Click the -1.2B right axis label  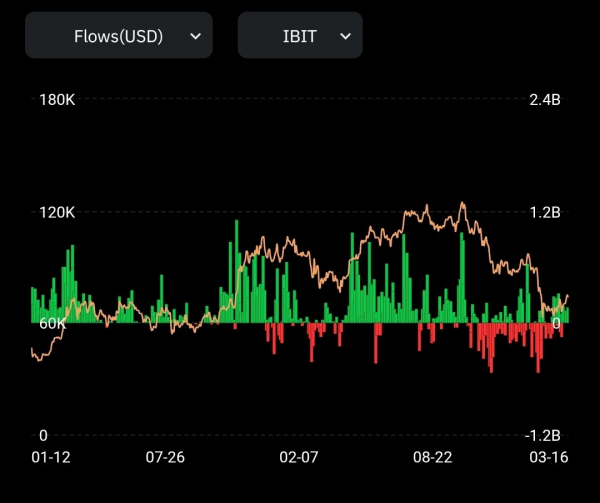coord(543,436)
